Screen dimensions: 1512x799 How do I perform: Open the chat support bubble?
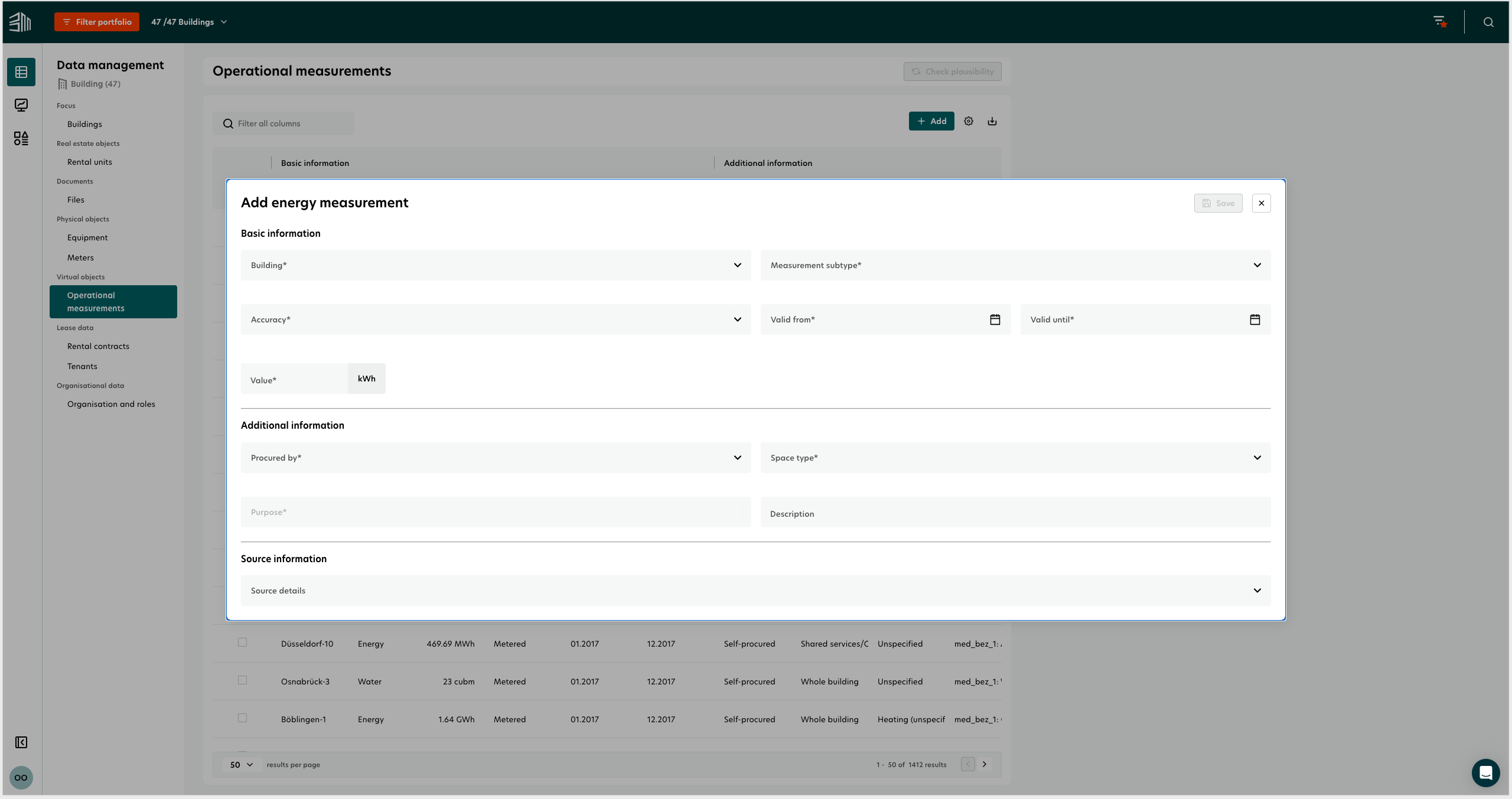tap(1486, 772)
